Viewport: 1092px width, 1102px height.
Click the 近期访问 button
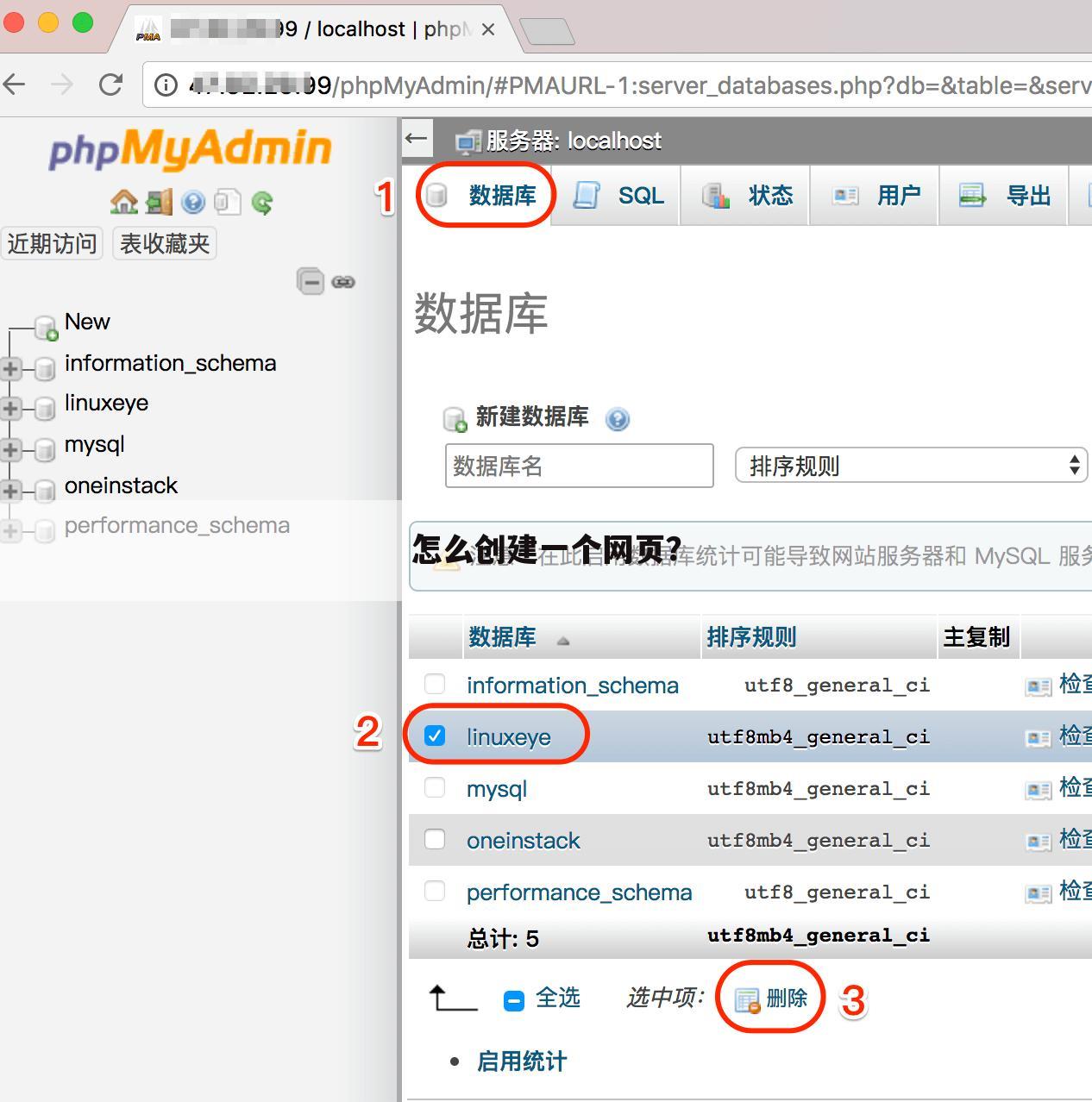tap(52, 243)
